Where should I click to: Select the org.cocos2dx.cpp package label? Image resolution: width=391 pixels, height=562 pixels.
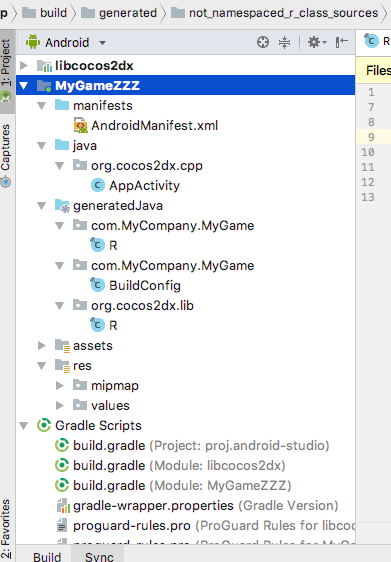pyautogui.click(x=147, y=166)
